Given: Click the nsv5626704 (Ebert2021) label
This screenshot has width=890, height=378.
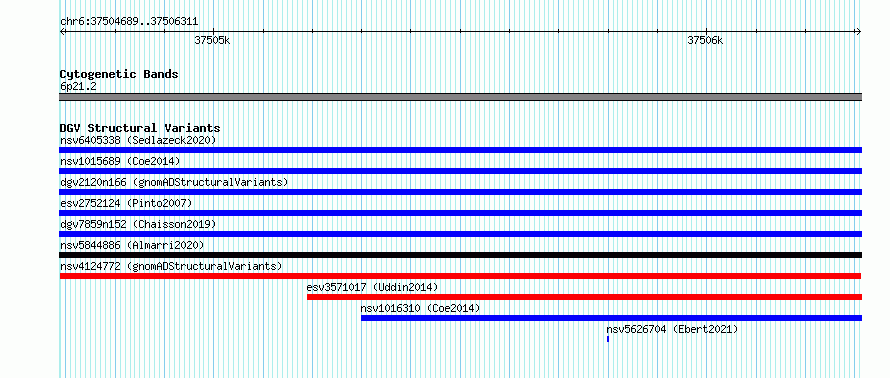Looking at the screenshot, I should tap(672, 329).
